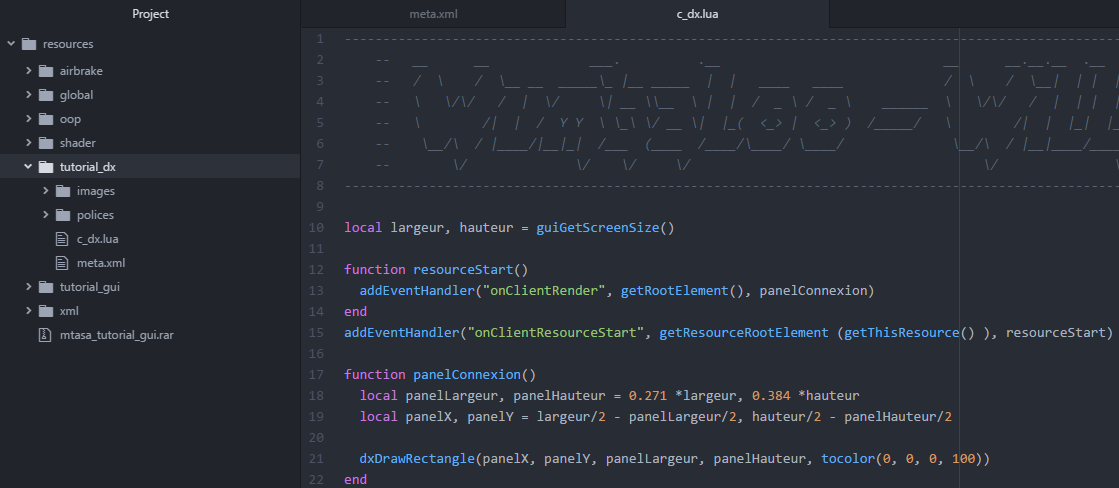Screen dimensions: 1119x488
Task: Click the oop folder icon
Action: (x=46, y=118)
